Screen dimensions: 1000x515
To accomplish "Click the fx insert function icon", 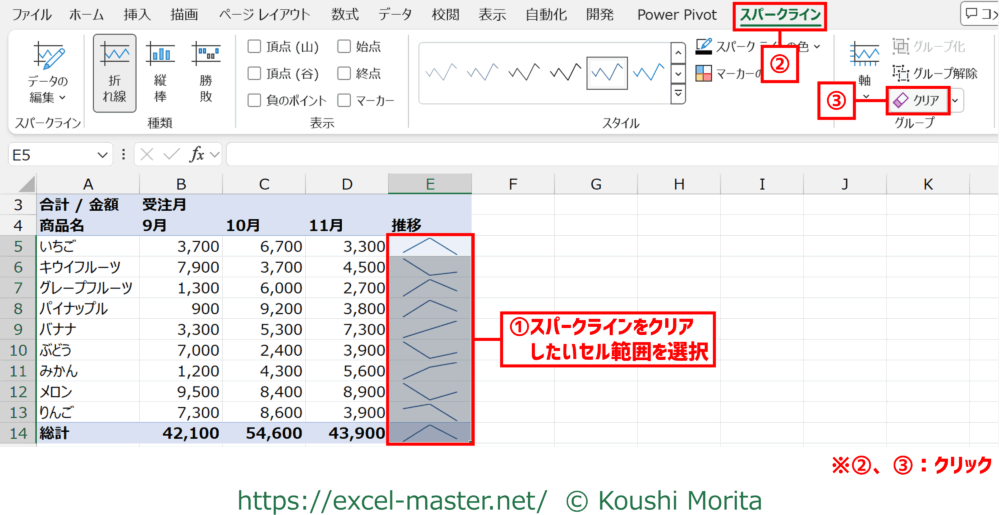I will (198, 154).
